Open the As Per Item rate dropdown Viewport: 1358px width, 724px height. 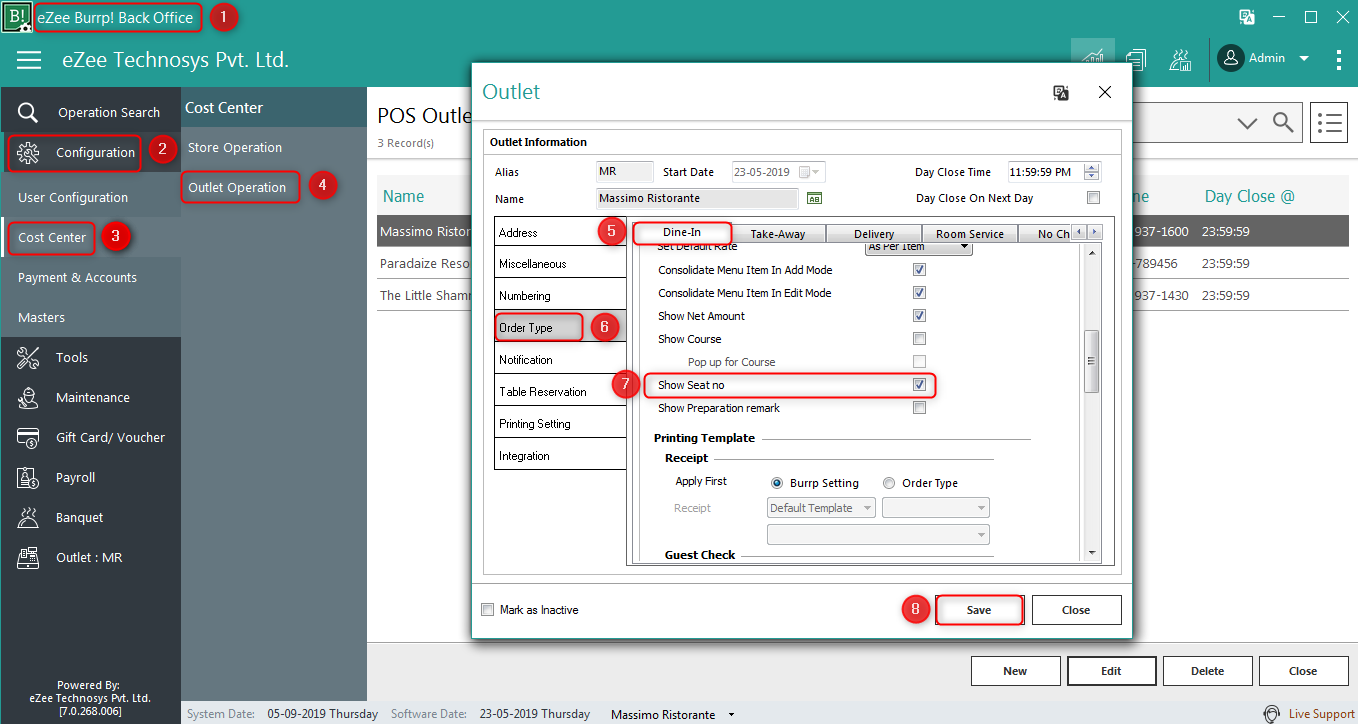click(x=918, y=247)
